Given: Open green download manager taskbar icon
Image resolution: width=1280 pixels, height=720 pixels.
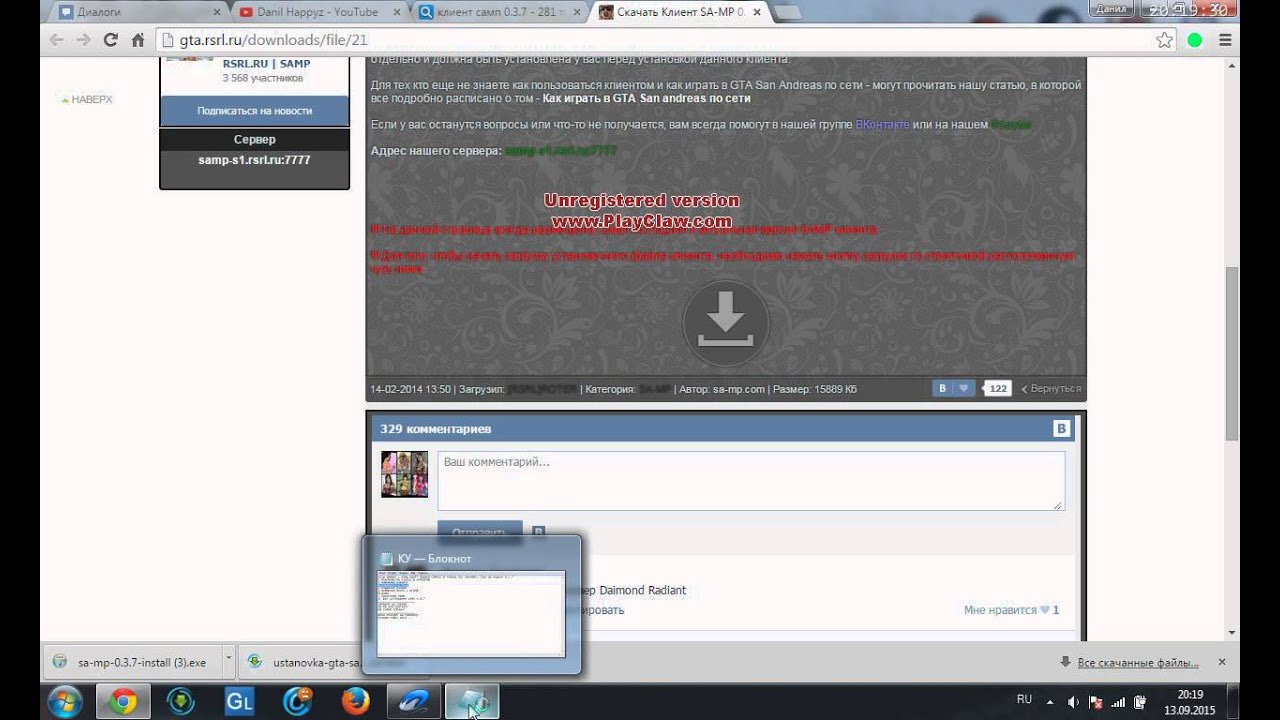Looking at the screenshot, I should click(x=180, y=702).
